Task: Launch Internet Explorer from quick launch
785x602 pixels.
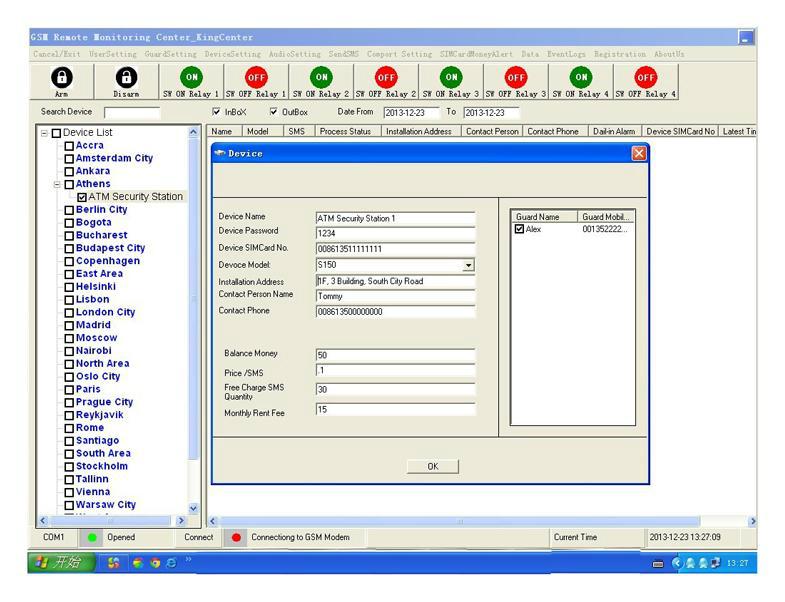Action: 171,562
